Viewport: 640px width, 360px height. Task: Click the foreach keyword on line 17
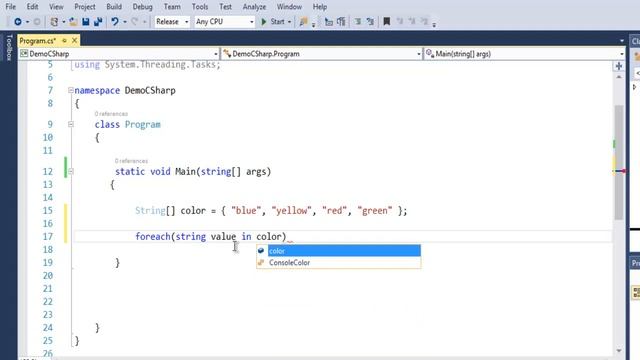coord(153,237)
